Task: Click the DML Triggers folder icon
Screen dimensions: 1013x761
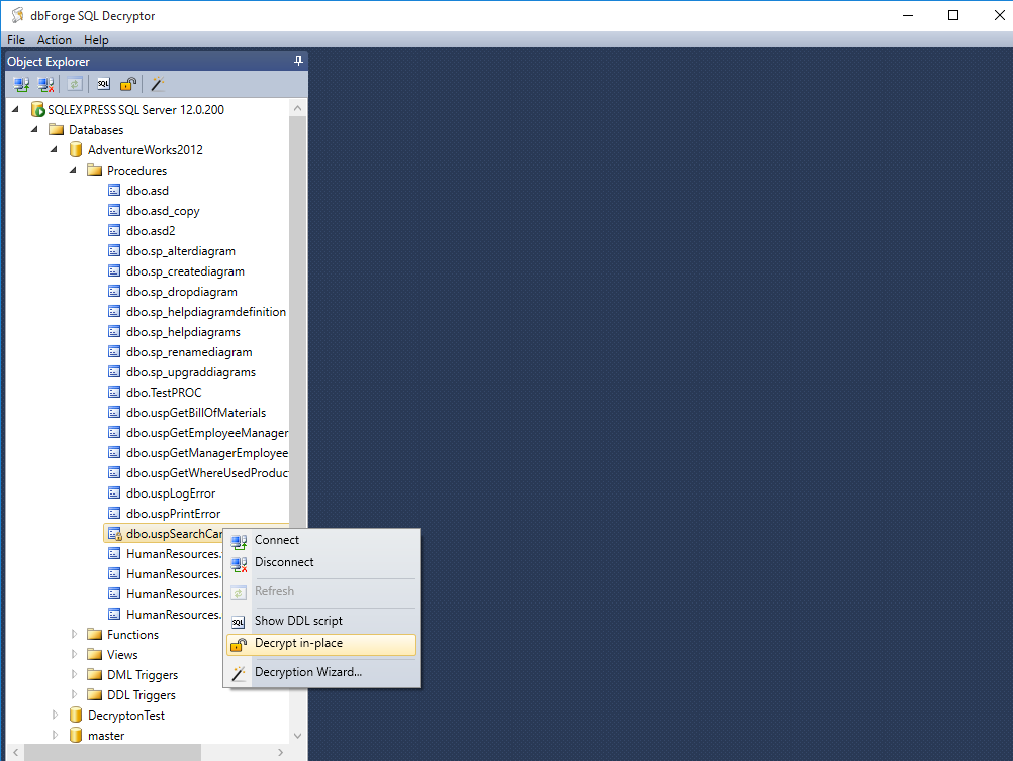Action: [94, 674]
